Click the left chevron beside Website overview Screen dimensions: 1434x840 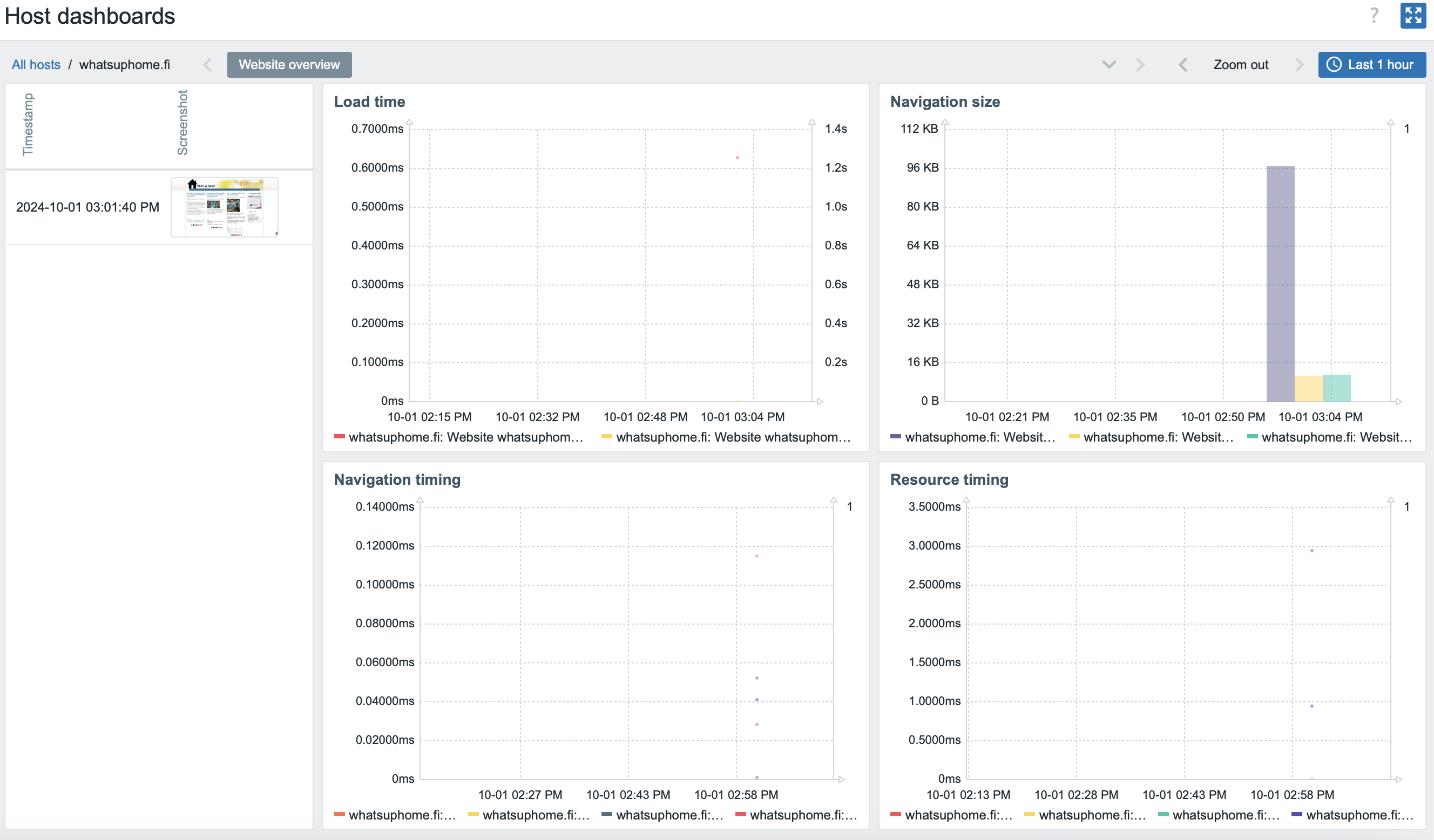[x=207, y=64]
